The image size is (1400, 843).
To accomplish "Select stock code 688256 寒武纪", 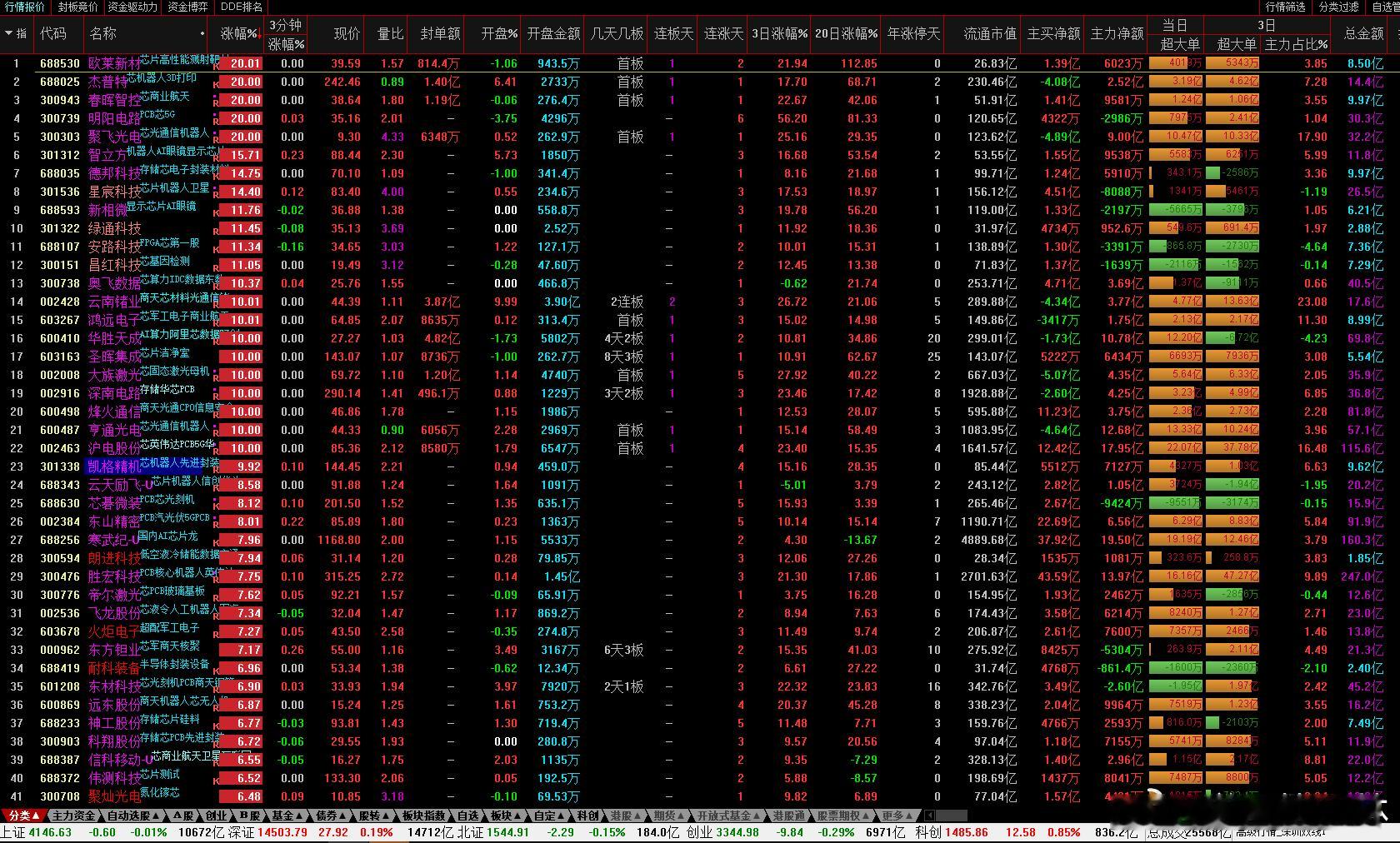I will 60,540.
